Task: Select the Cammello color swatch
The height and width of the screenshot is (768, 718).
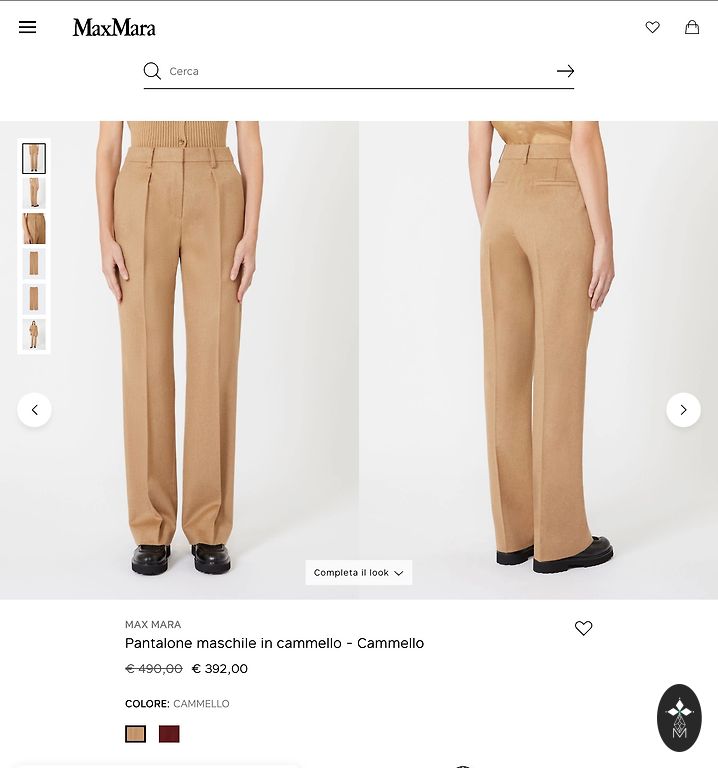Action: 135,734
